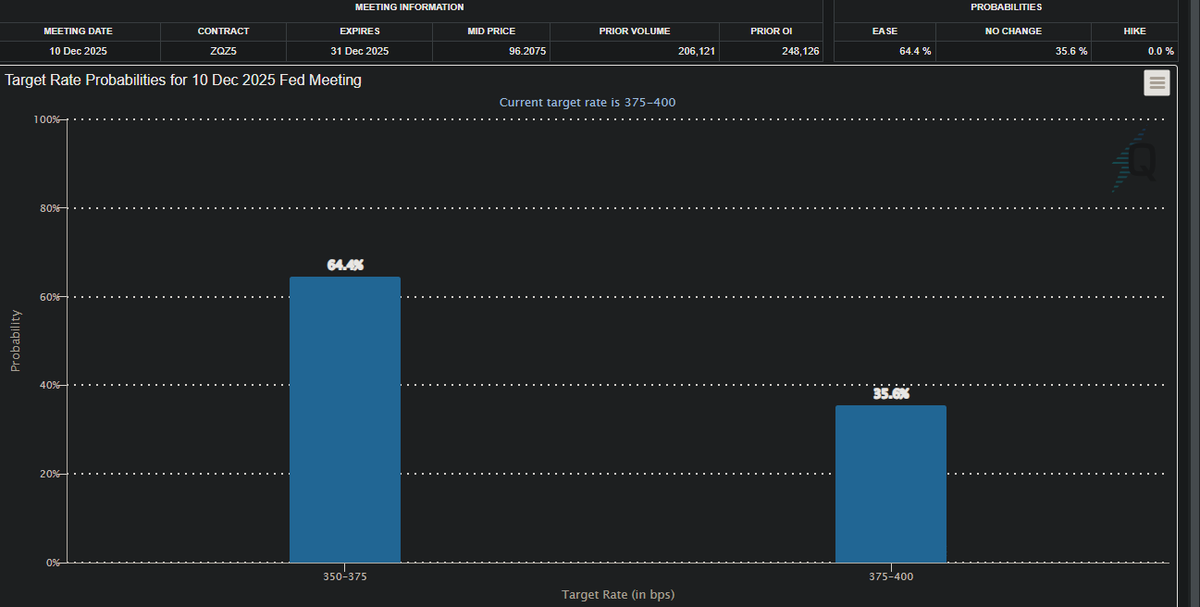Select the EASE probability header

click(884, 31)
